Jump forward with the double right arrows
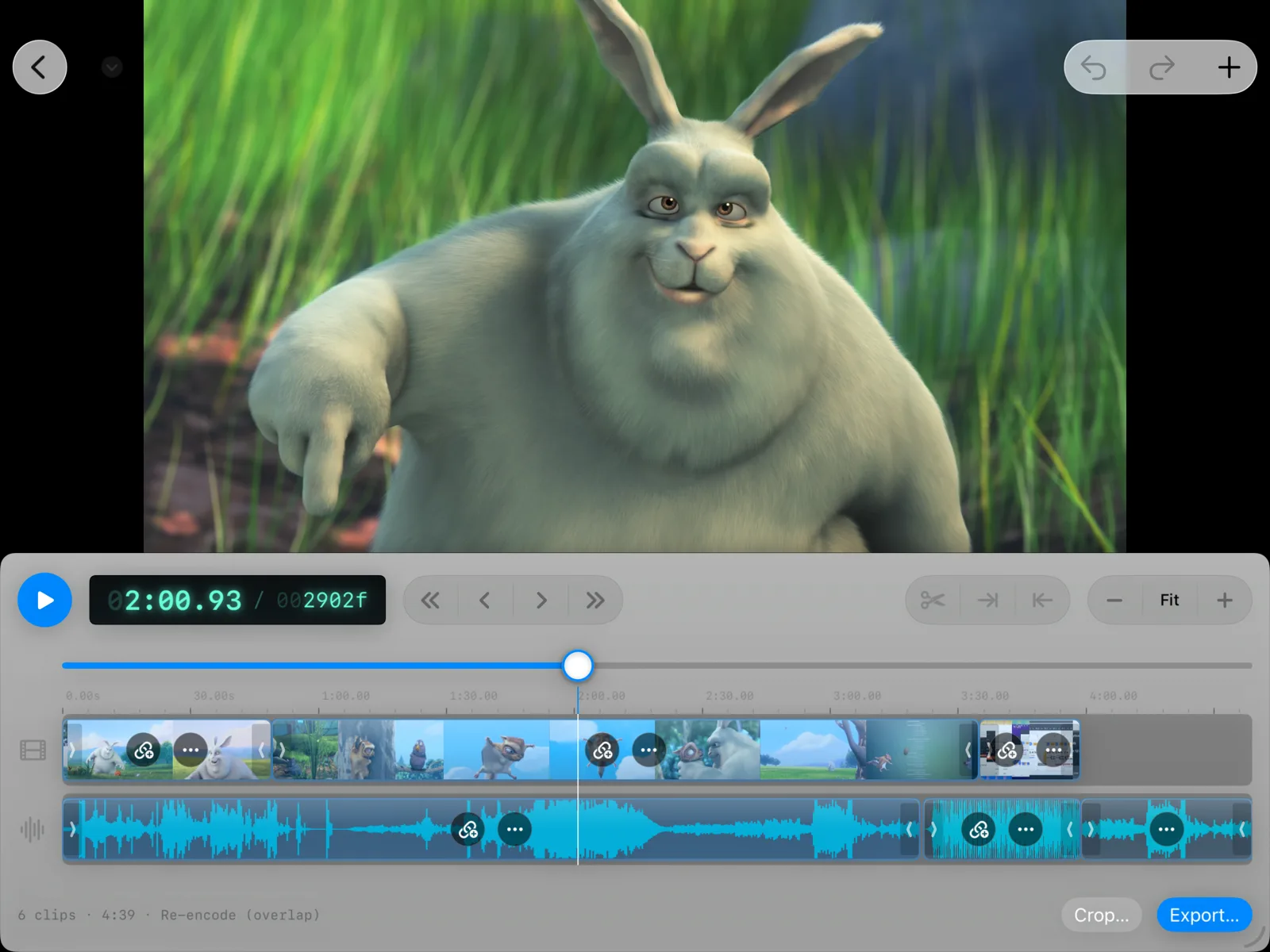The width and height of the screenshot is (1270, 952). (595, 601)
